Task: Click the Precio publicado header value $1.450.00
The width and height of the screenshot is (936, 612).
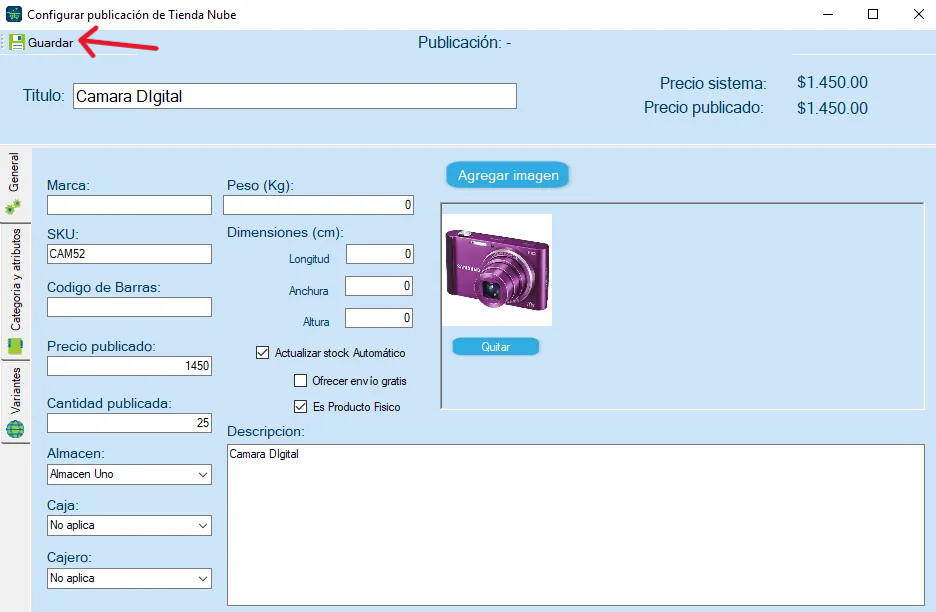Action: point(832,108)
